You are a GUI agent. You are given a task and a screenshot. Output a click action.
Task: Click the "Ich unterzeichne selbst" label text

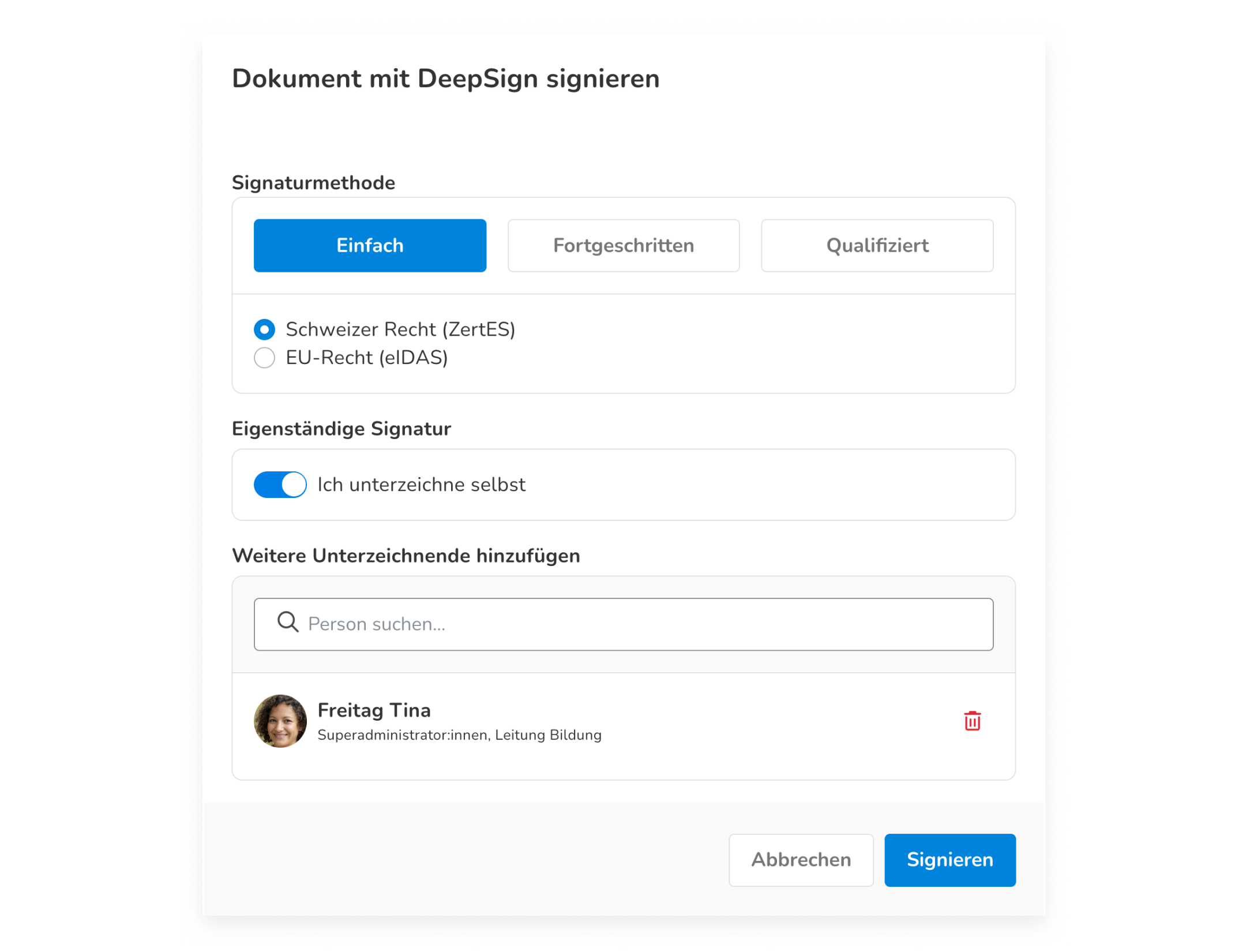421,485
